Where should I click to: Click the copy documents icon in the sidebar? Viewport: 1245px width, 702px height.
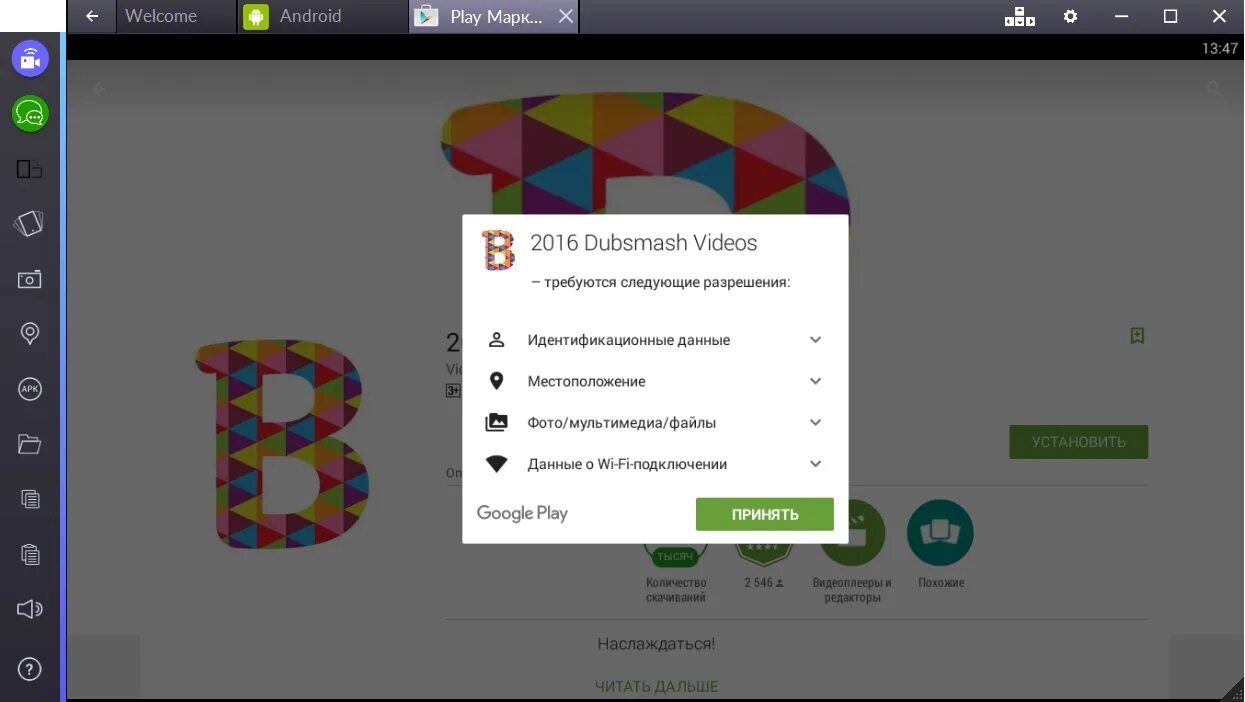tap(30, 498)
